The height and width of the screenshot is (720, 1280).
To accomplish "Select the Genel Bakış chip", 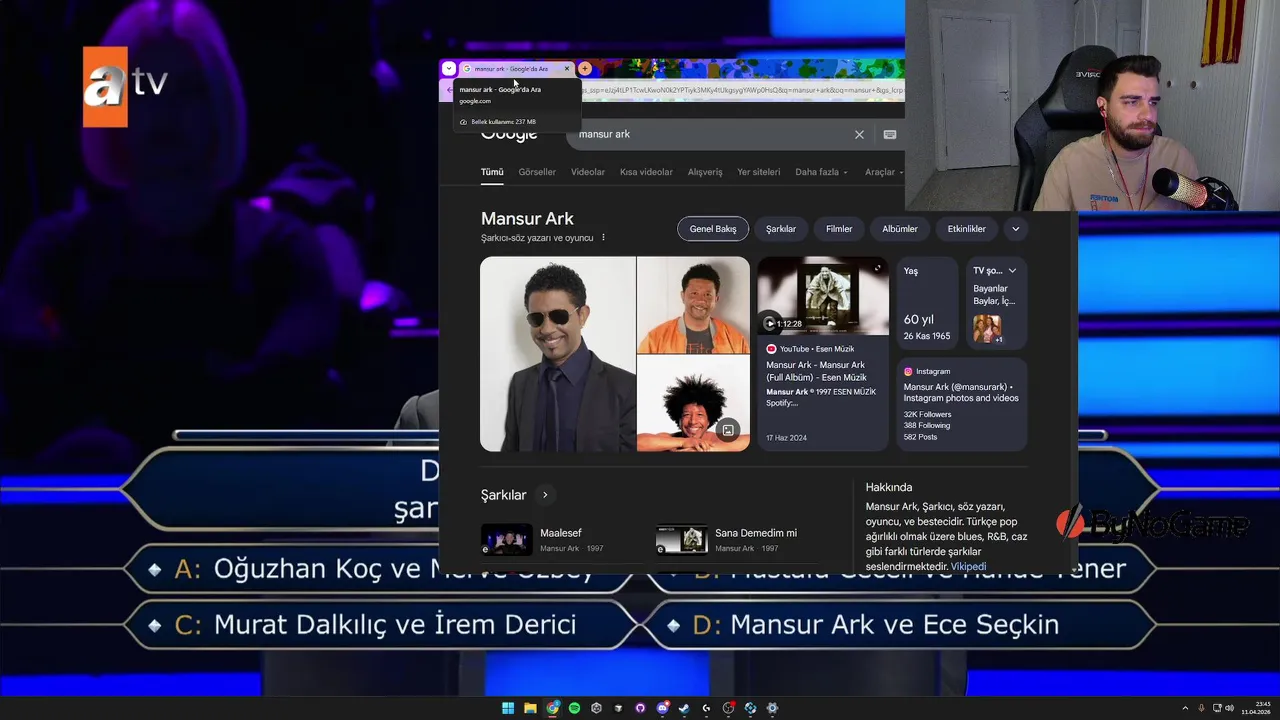I will click(x=713, y=229).
